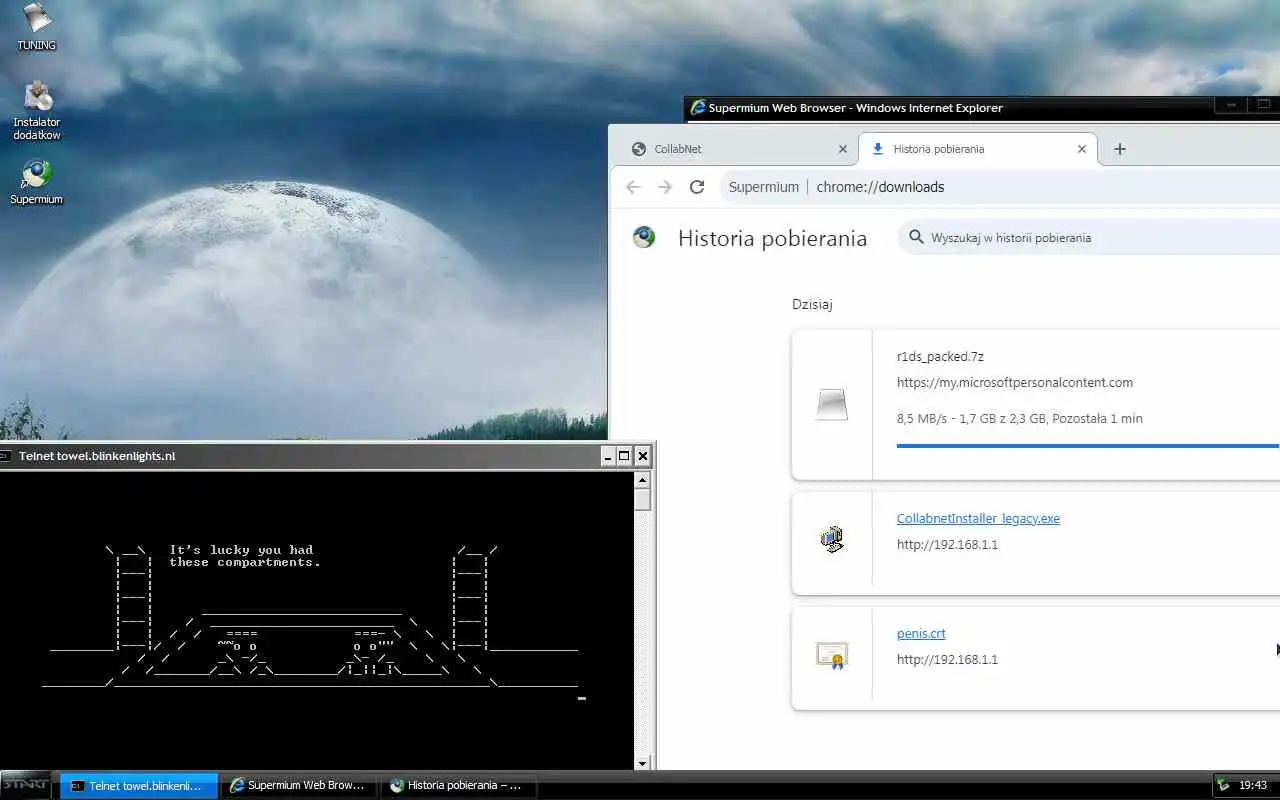Click the system tray icon by the clock

click(1222, 785)
